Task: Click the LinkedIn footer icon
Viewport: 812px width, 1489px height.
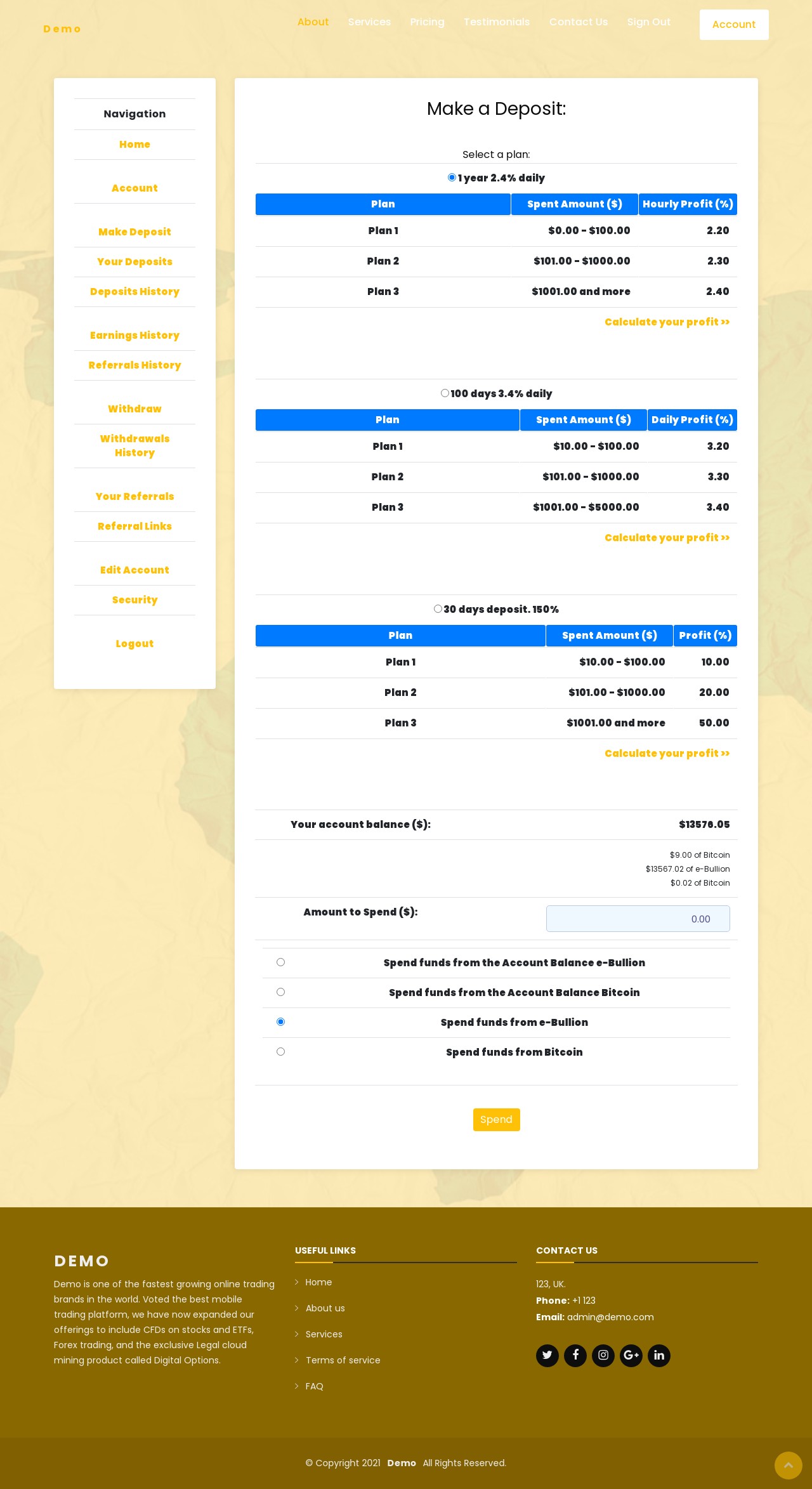Action: (658, 1356)
